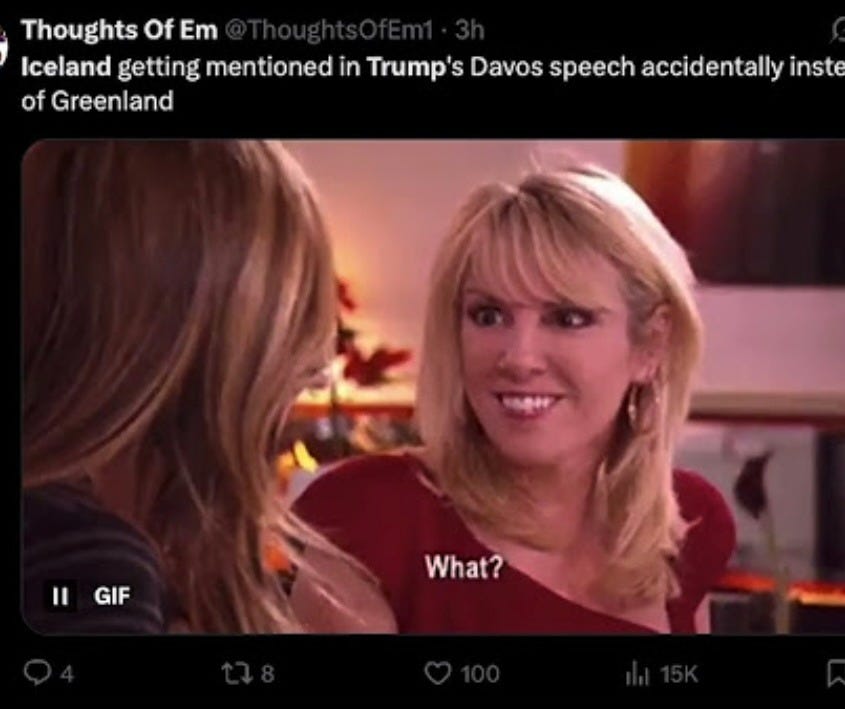The width and height of the screenshot is (845, 709).
Task: Open the Thoughts Of Em display name
Action: click(x=120, y=30)
